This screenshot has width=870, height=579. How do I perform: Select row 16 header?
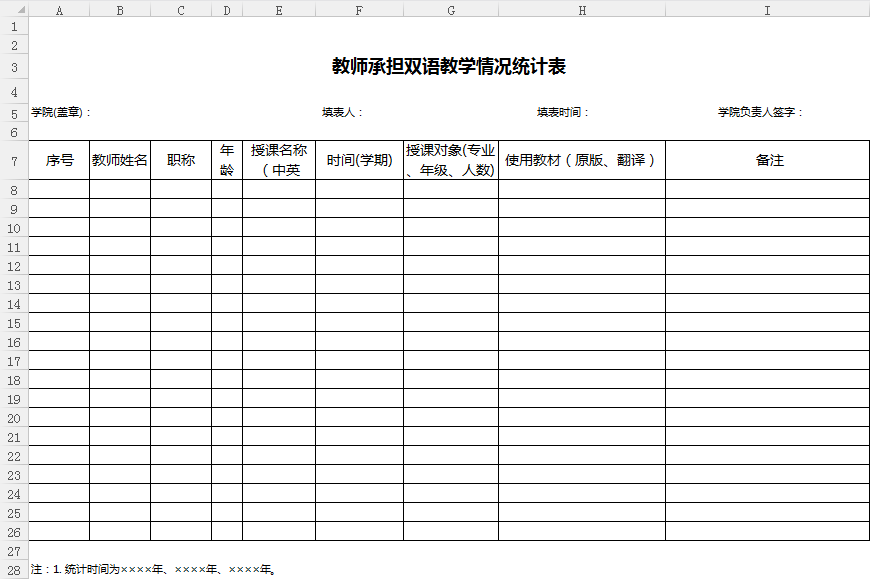point(14,342)
